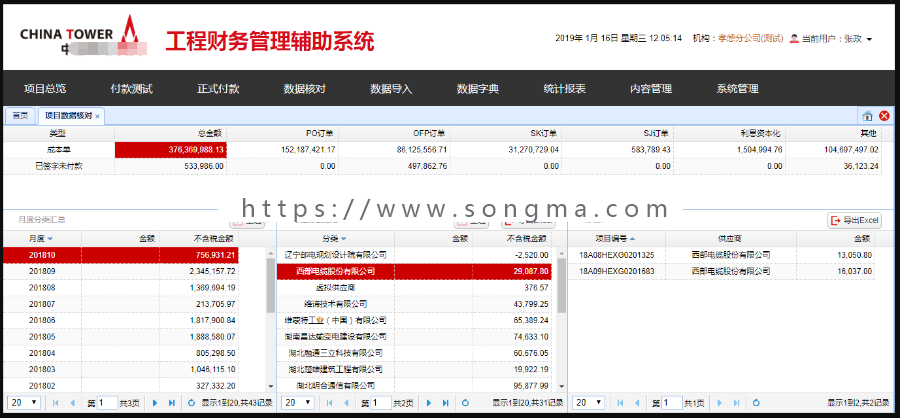Viewport: 900px width, 418px height.
Task: Select project 18A08HEXG0201325 row
Action: pos(721,255)
